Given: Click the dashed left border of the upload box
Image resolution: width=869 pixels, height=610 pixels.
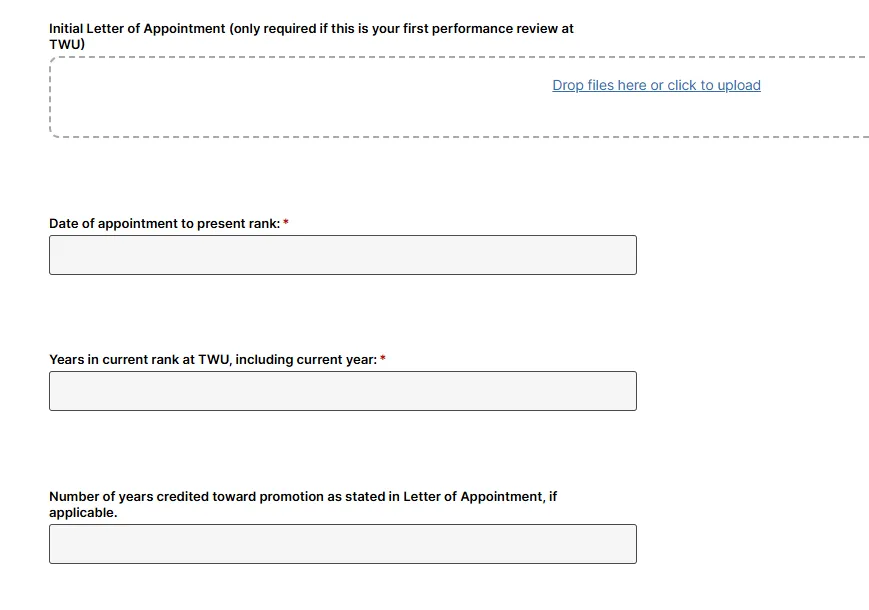Looking at the screenshot, I should tap(50, 97).
